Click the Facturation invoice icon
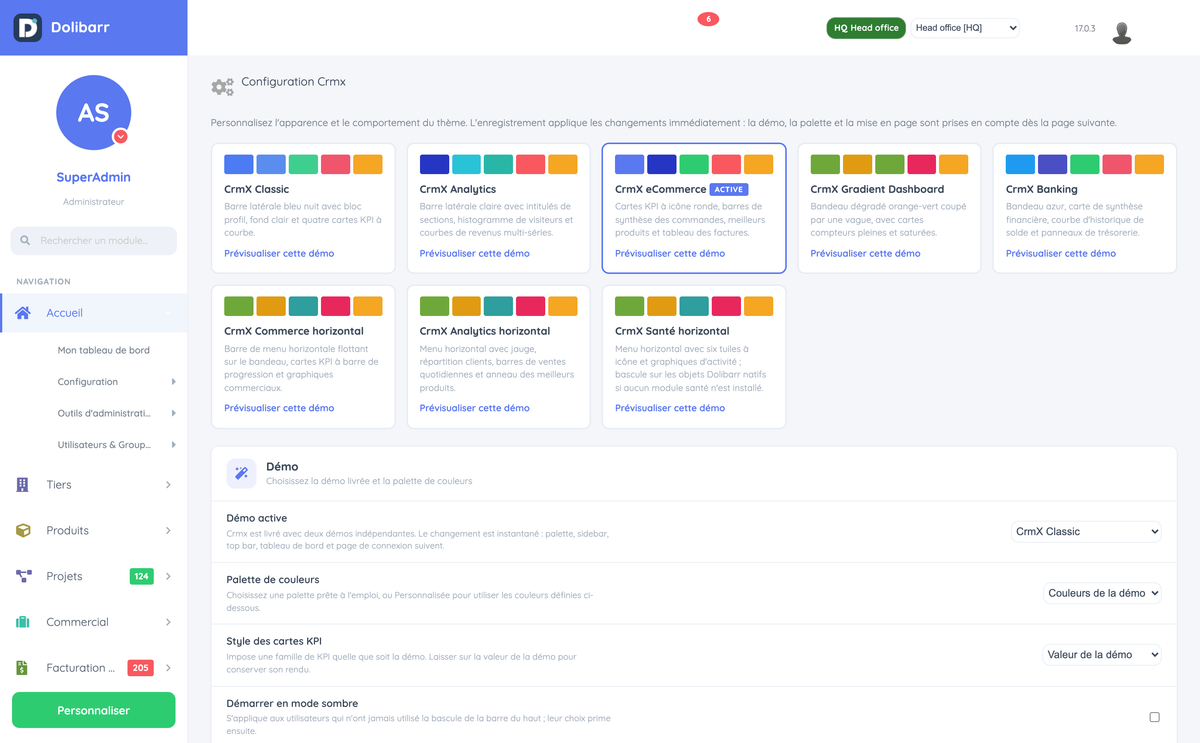Screen dimensions: 1200x743 tap(23, 668)
